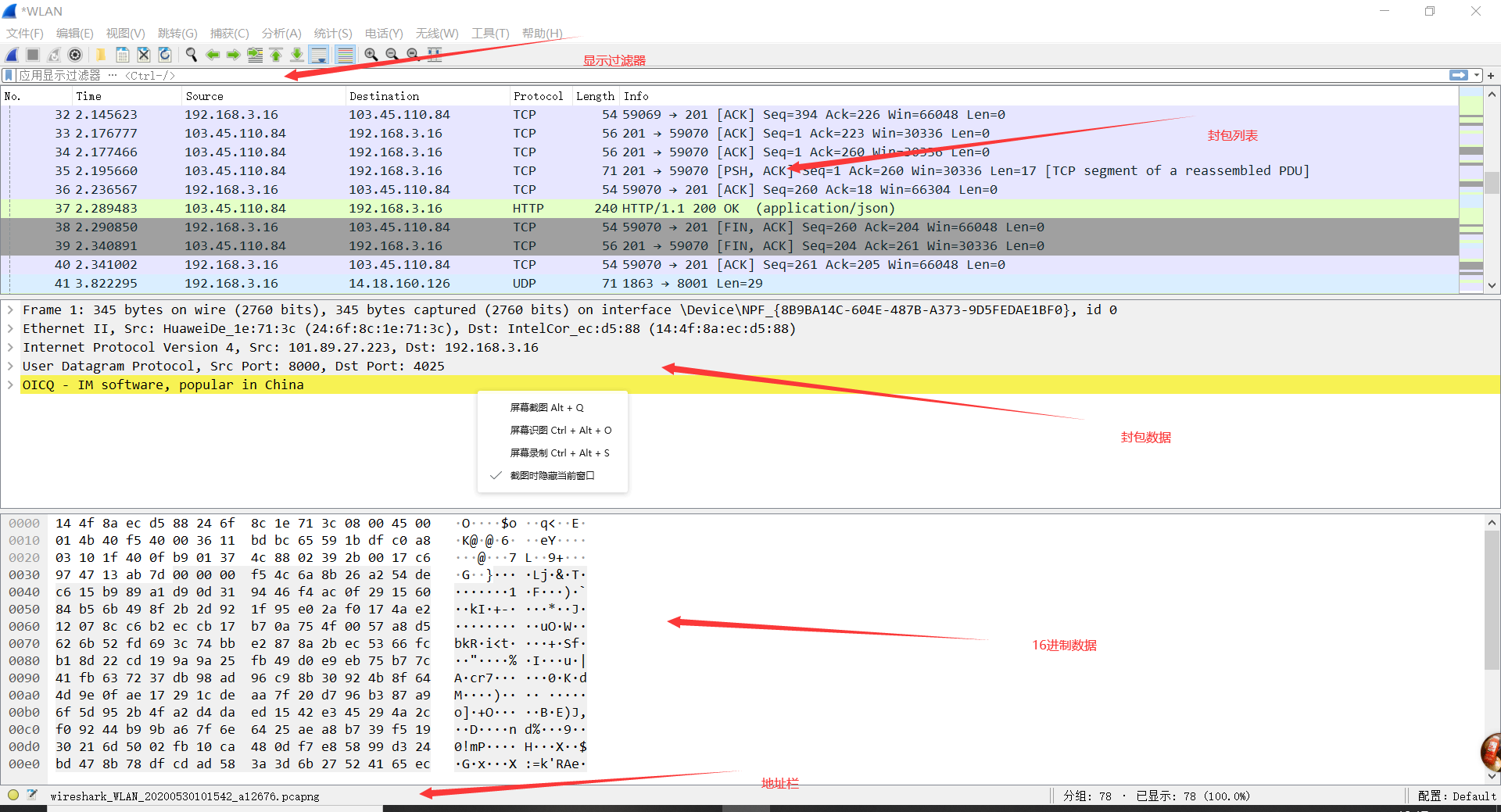Close the capture file icon
The height and width of the screenshot is (812, 1501).
coord(144,55)
